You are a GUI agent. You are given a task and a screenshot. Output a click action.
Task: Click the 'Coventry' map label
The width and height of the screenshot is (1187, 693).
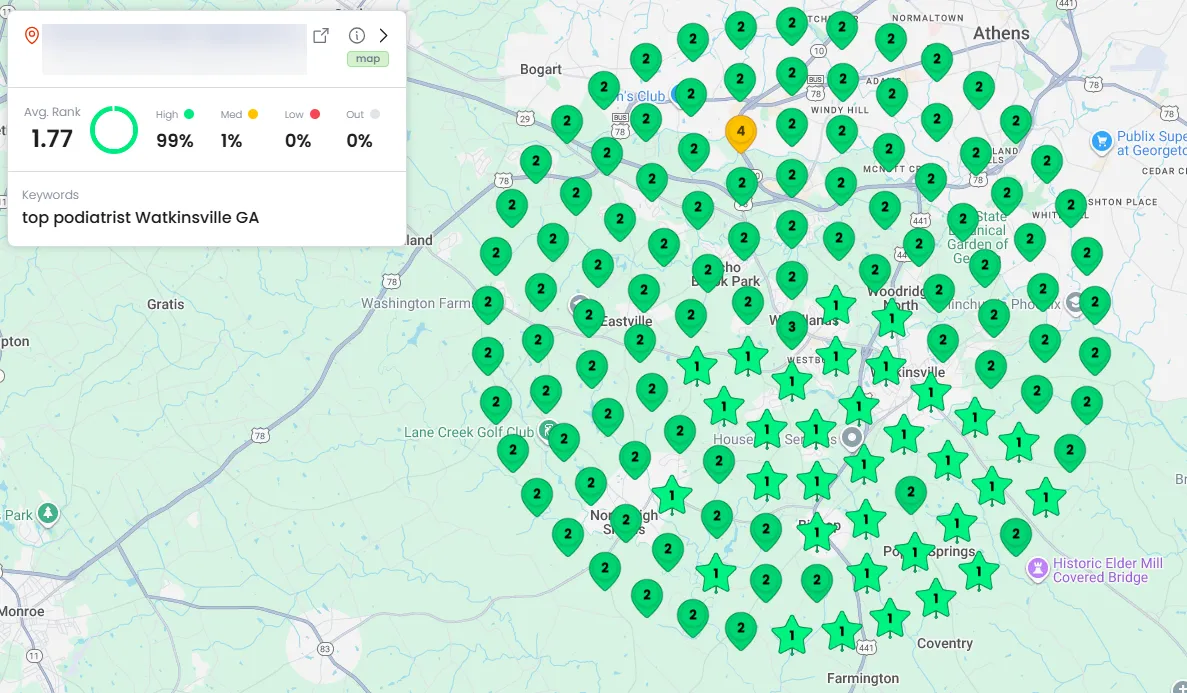pos(945,643)
